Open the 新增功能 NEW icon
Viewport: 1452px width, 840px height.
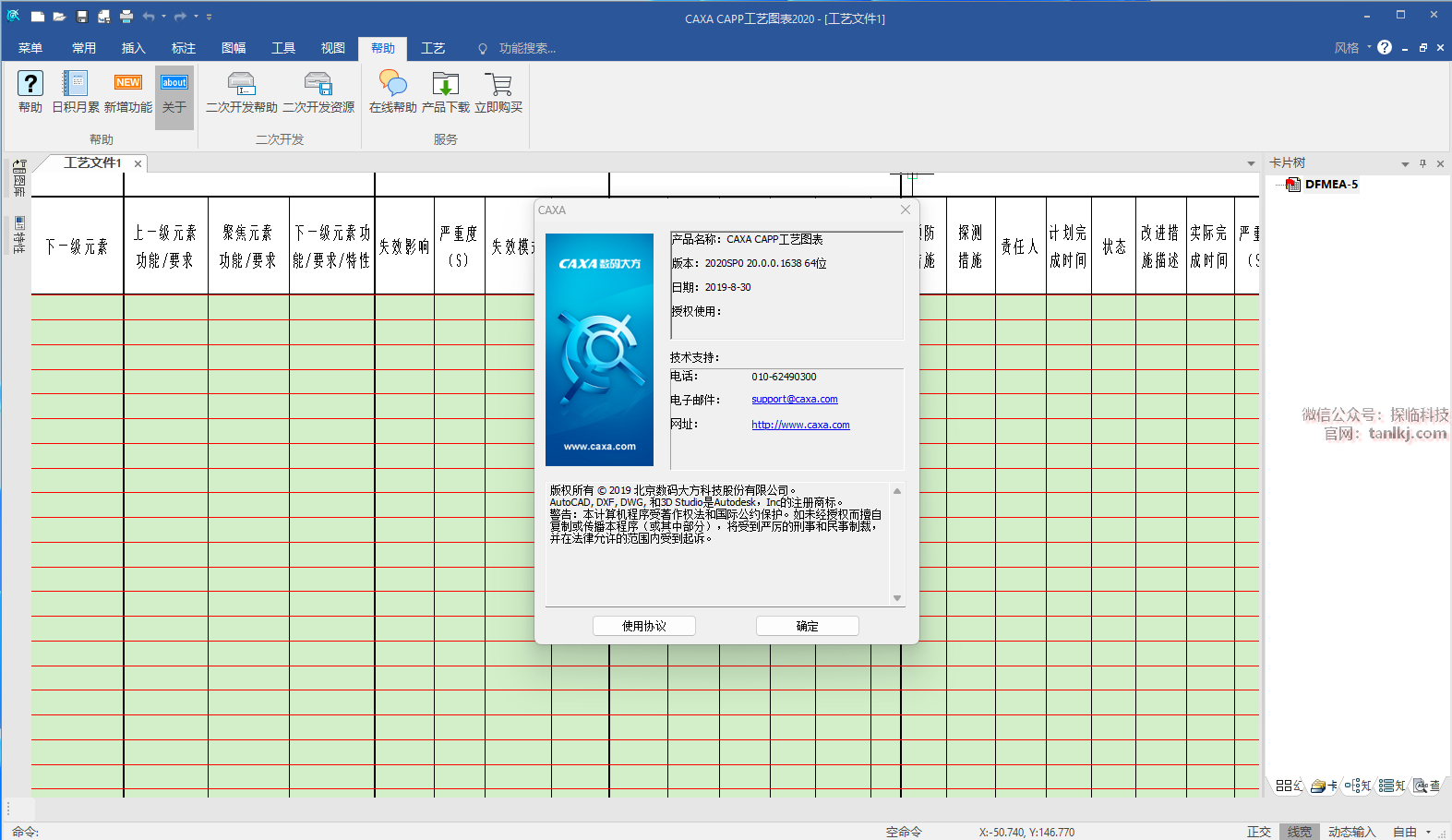(128, 84)
